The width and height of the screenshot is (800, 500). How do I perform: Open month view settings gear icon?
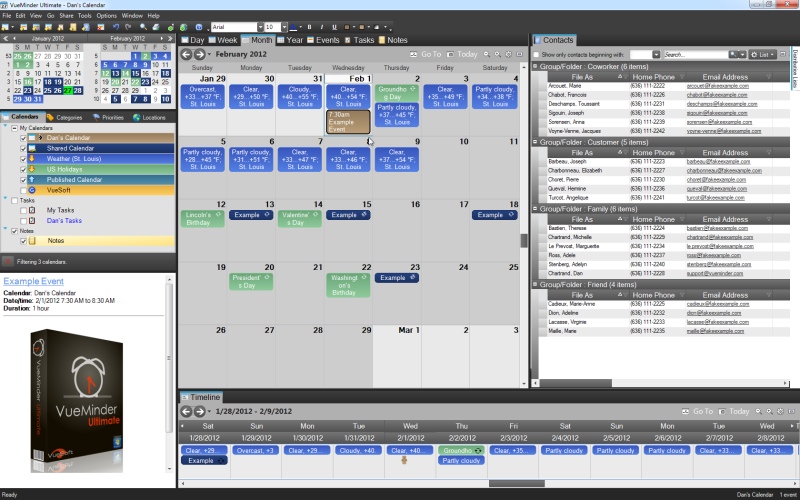[x=508, y=54]
